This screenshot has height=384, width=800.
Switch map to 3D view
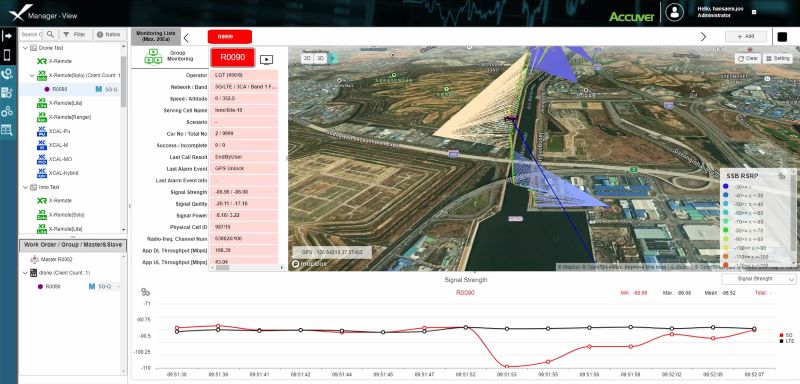tap(319, 58)
